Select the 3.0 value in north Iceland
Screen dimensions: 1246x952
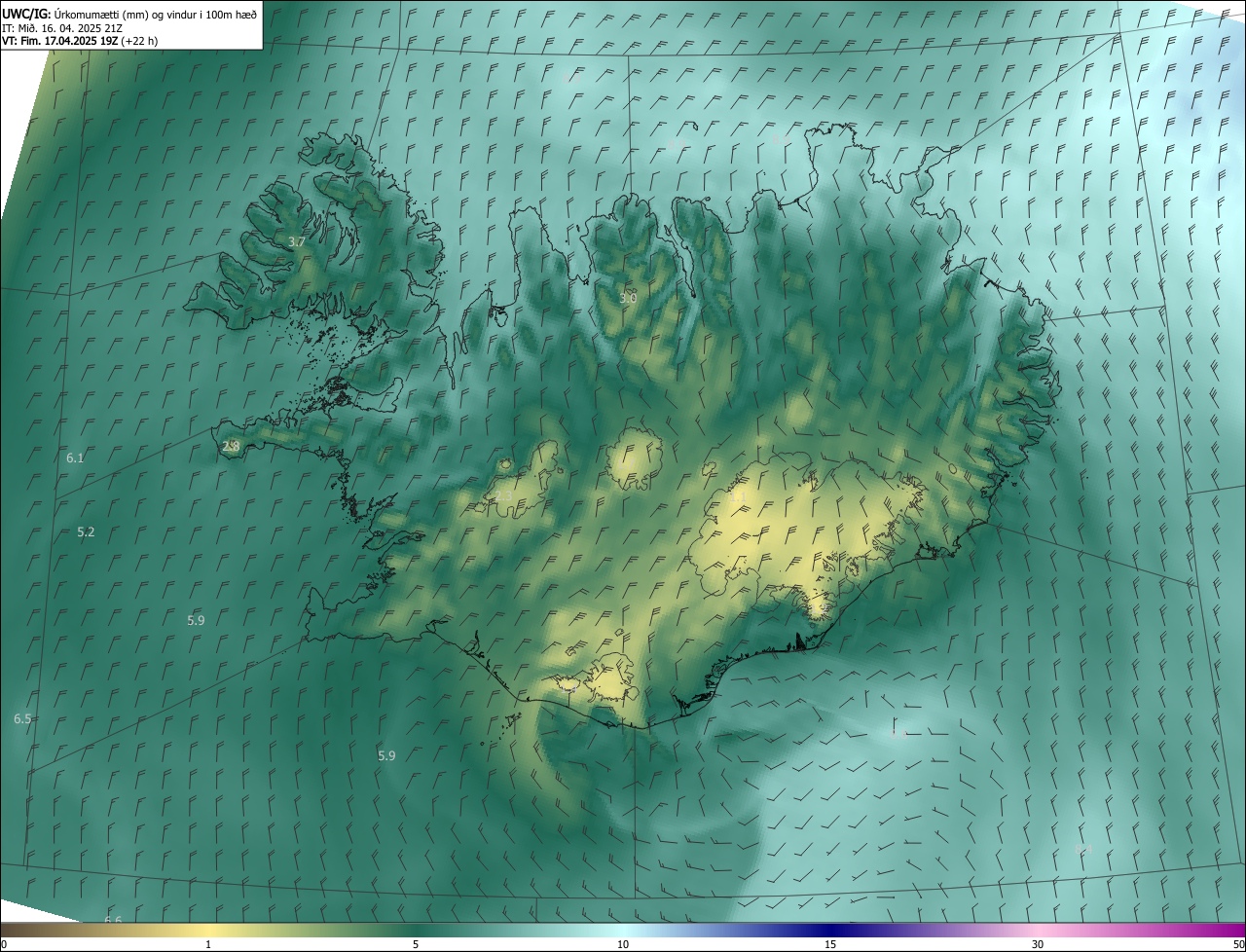(x=628, y=298)
